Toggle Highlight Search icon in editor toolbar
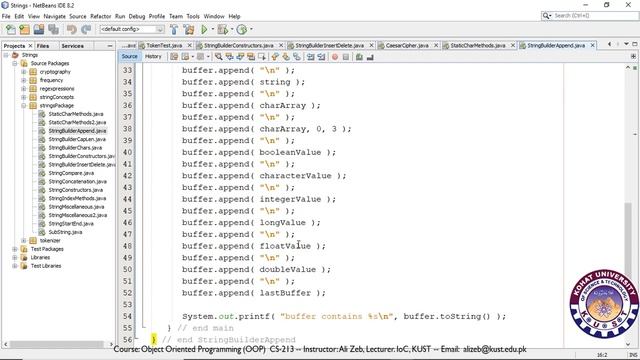640x360 pixels. tap(251, 57)
